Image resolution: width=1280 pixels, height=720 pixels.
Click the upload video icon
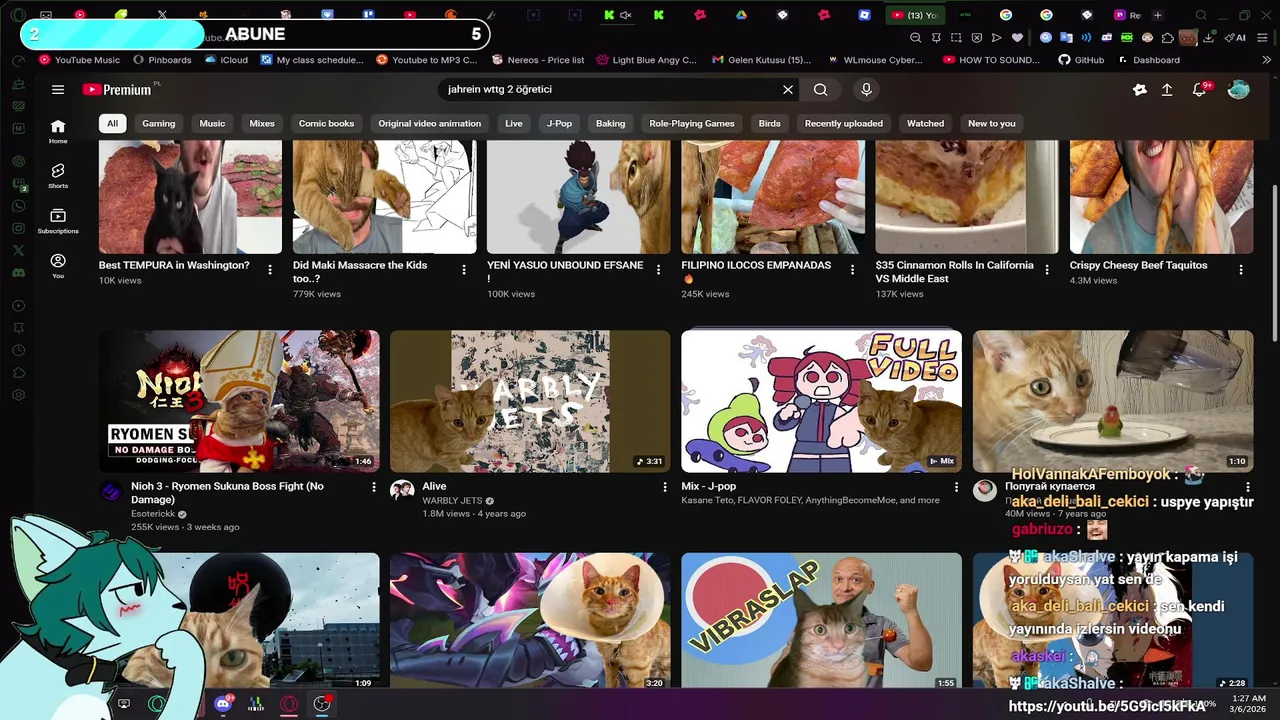[1167, 89]
